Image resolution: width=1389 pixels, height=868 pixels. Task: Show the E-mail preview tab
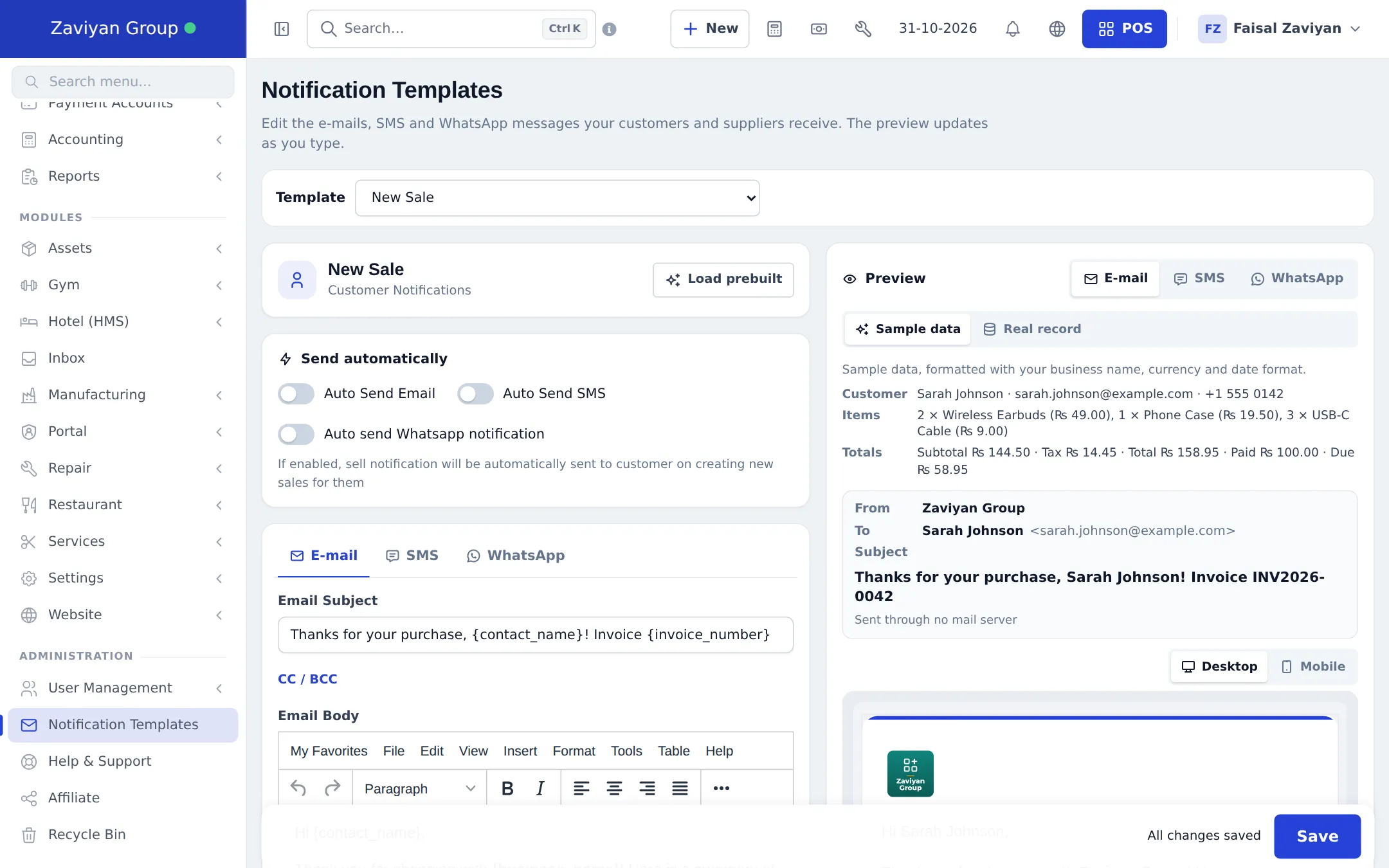pos(1116,278)
